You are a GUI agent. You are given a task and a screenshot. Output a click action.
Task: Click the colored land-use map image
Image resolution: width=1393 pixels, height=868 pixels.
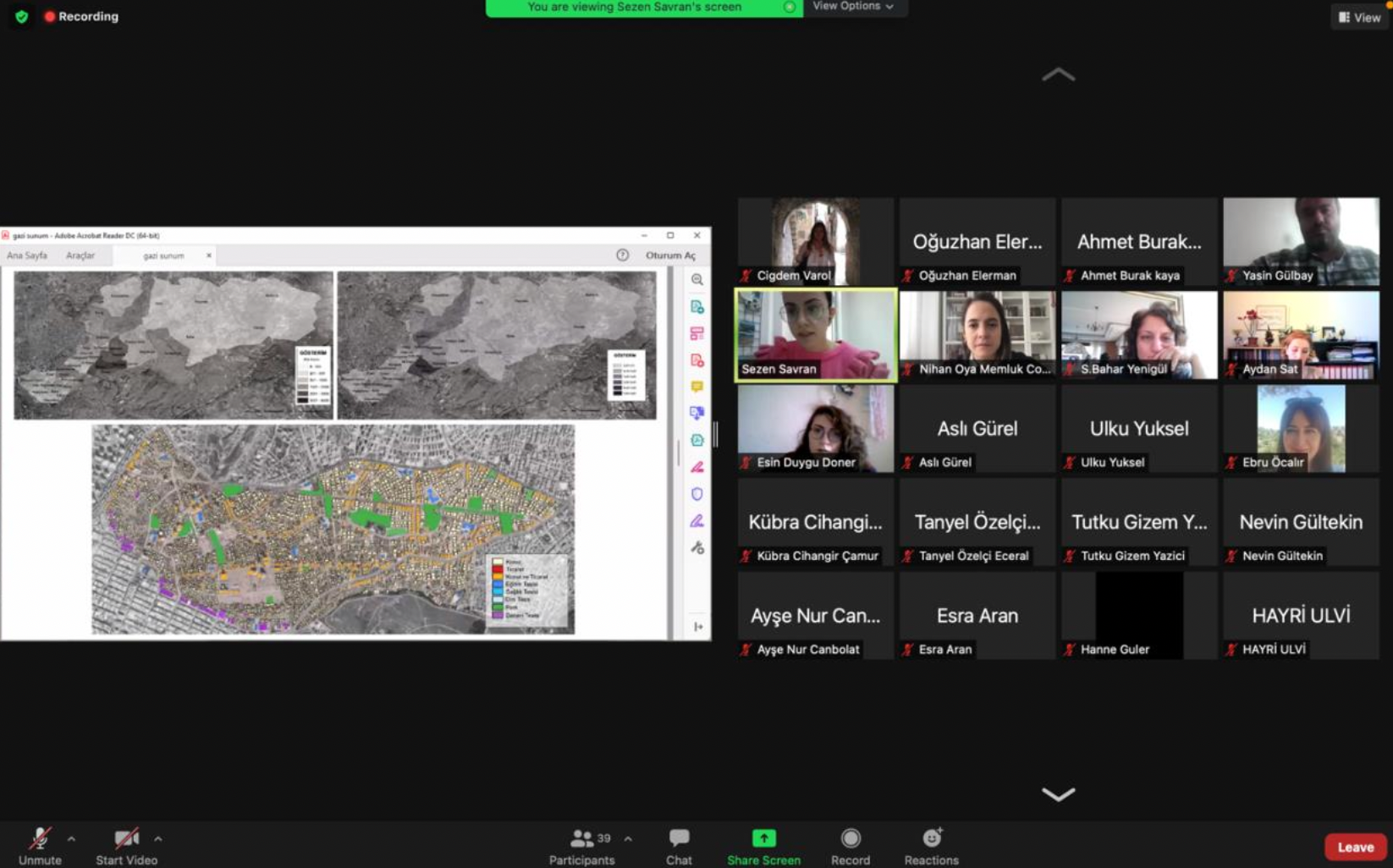(333, 530)
